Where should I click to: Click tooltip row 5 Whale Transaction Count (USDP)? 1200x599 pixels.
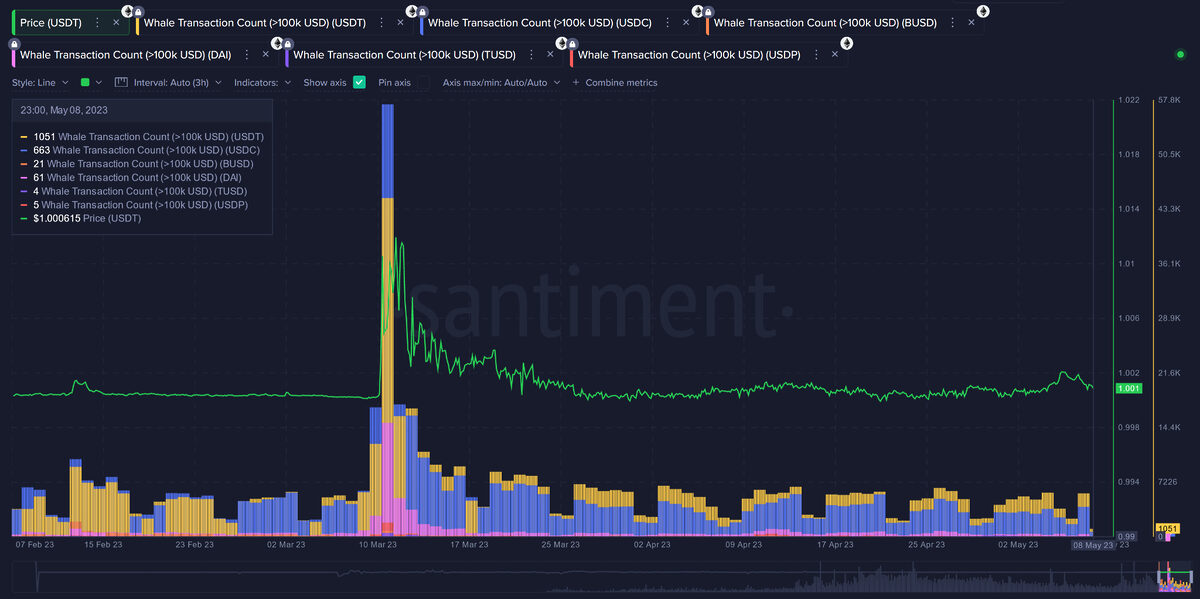pos(134,204)
